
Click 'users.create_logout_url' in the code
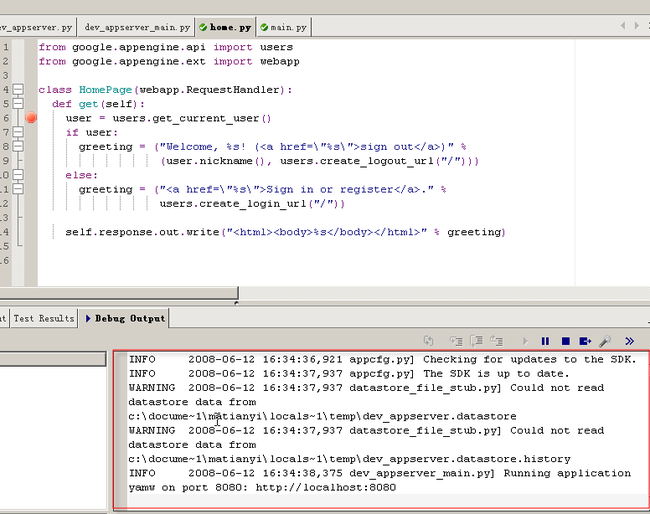click(x=357, y=161)
